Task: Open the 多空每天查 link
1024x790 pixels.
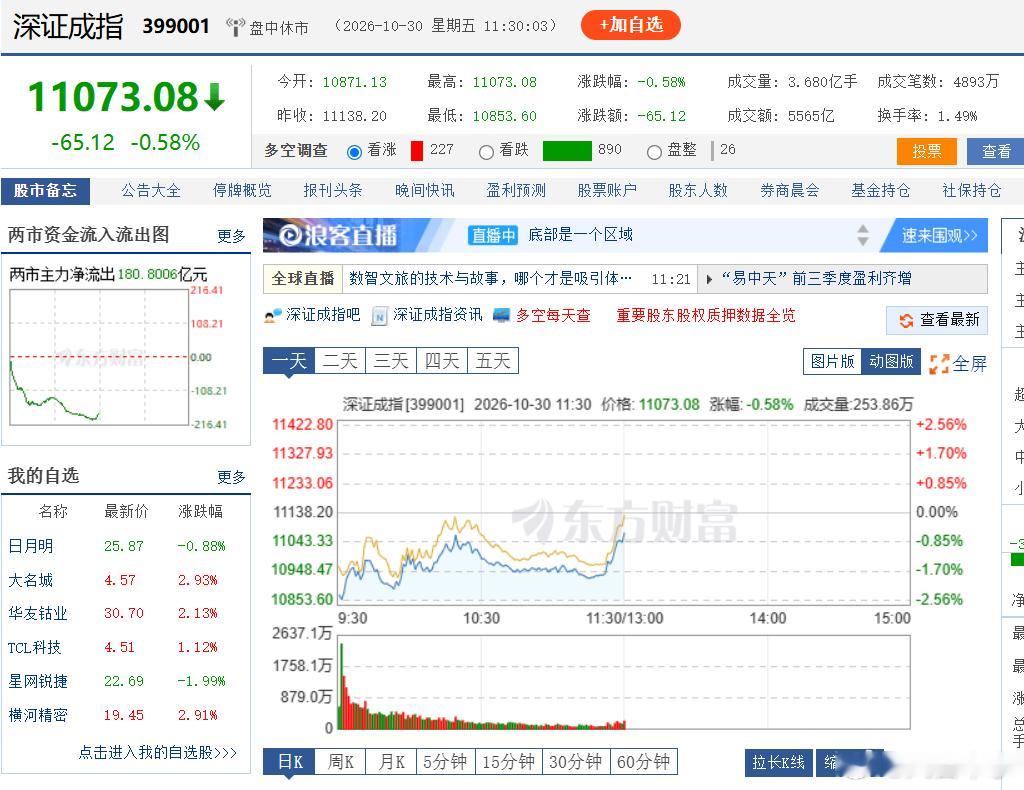Action: pyautogui.click(x=553, y=315)
